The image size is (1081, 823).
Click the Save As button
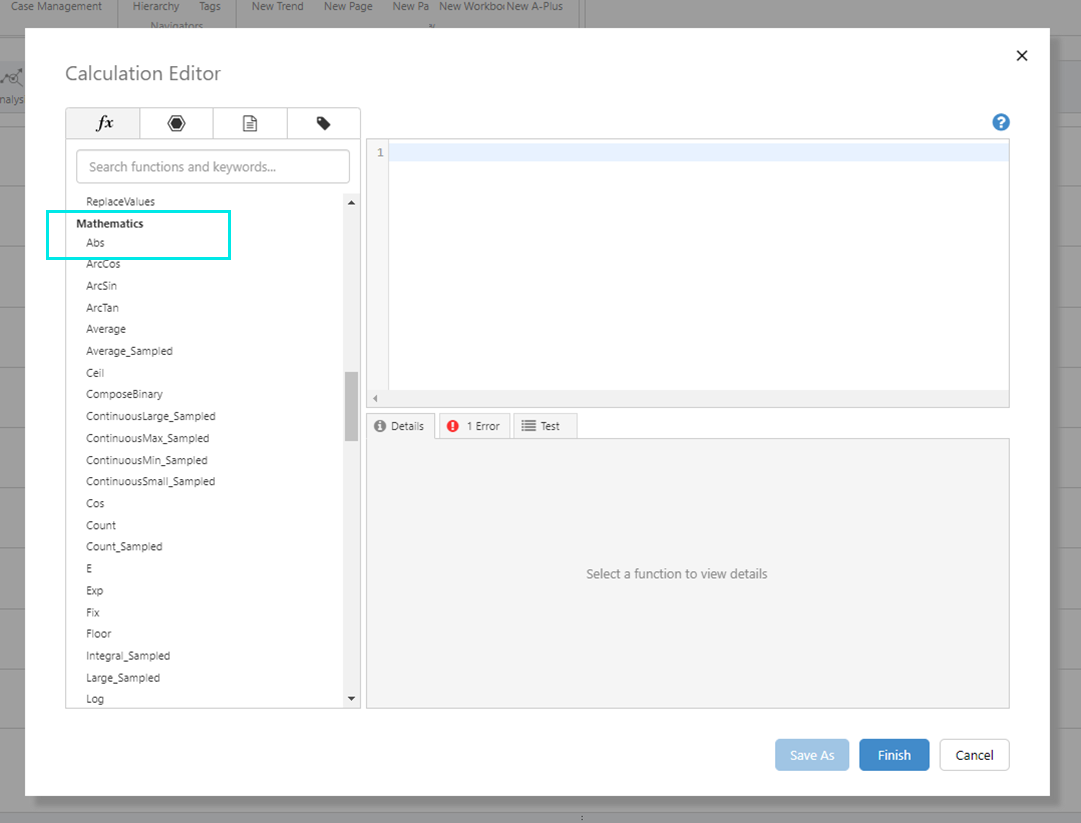click(811, 754)
